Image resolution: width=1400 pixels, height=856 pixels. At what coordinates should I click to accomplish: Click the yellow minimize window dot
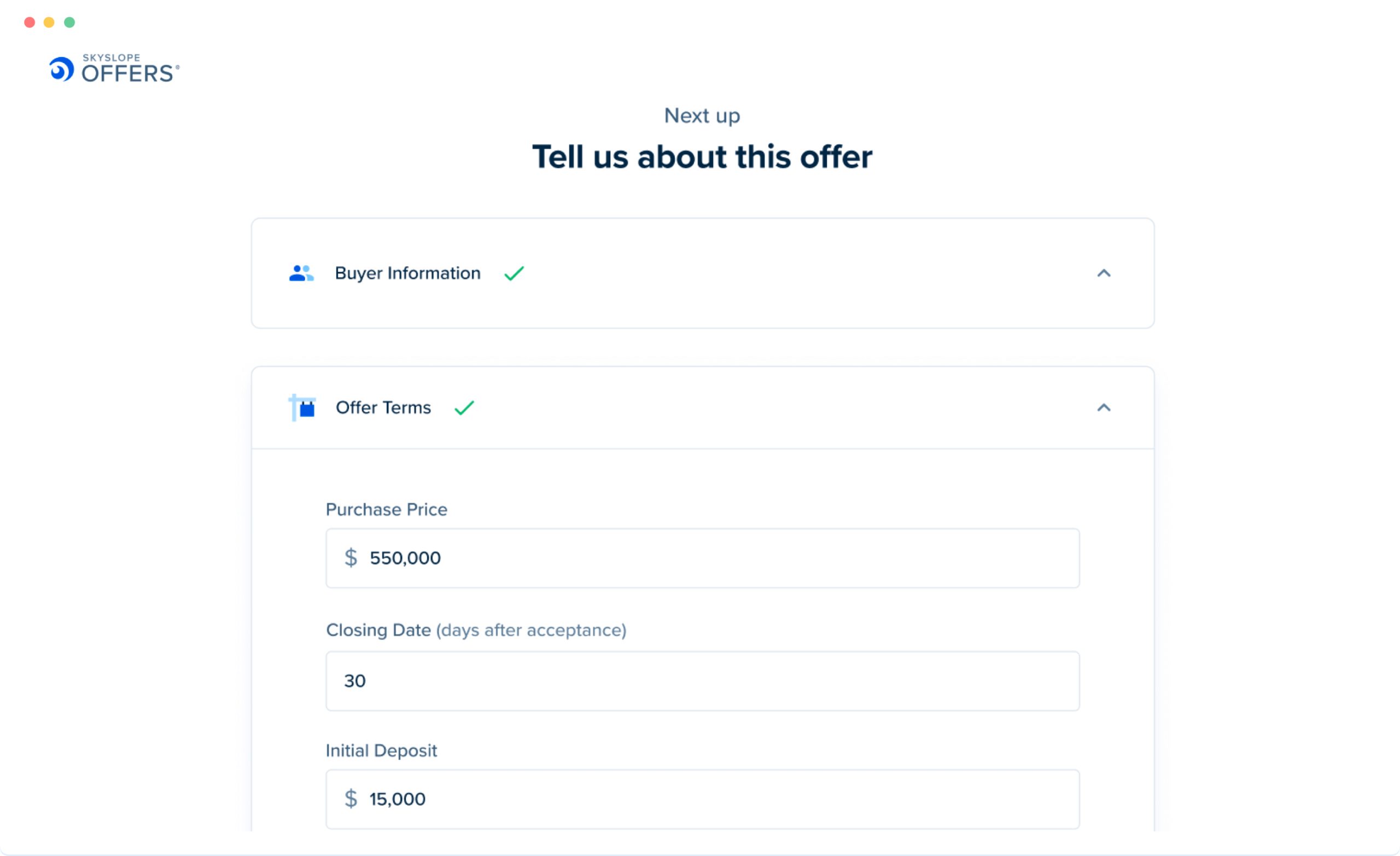coord(49,22)
